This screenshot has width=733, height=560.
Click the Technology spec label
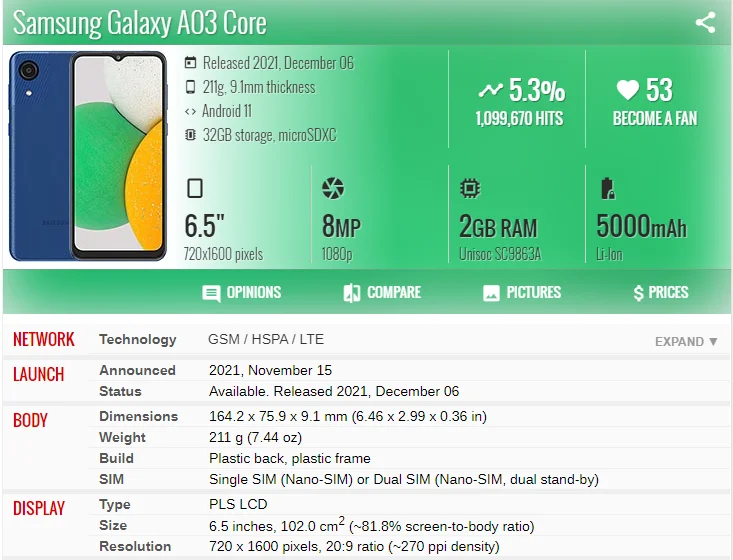(137, 339)
